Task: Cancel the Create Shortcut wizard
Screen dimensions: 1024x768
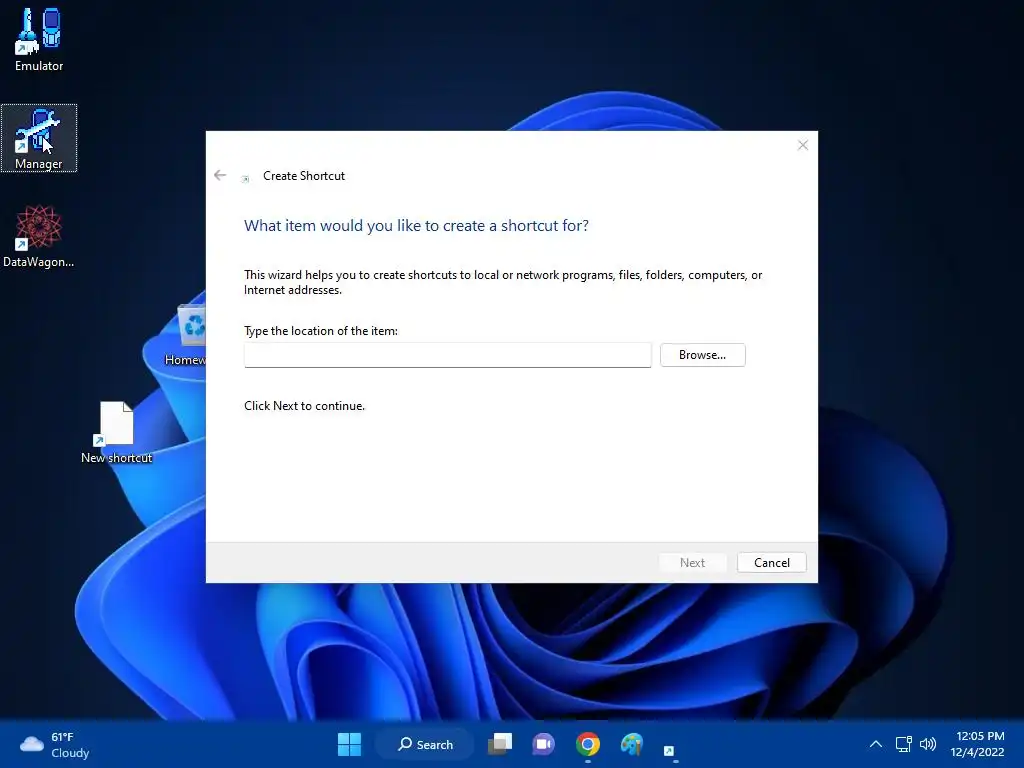Action: point(771,562)
